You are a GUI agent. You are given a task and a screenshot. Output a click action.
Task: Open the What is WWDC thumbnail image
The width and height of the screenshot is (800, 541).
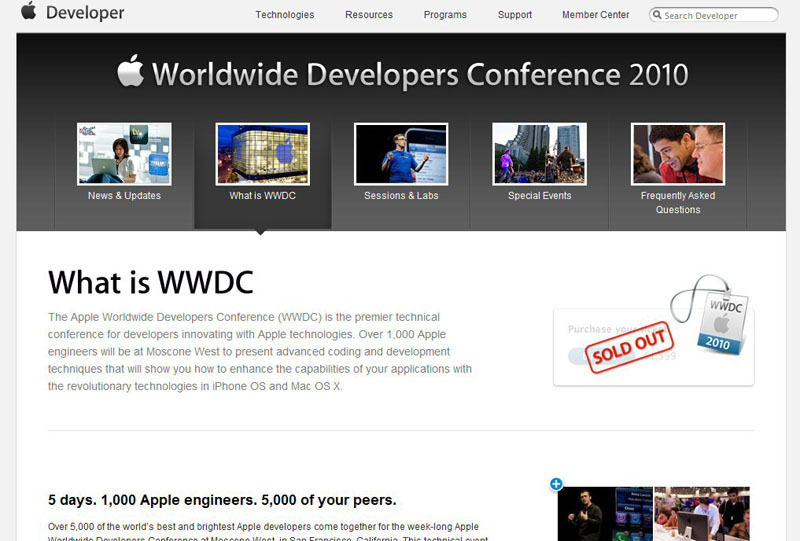point(262,154)
